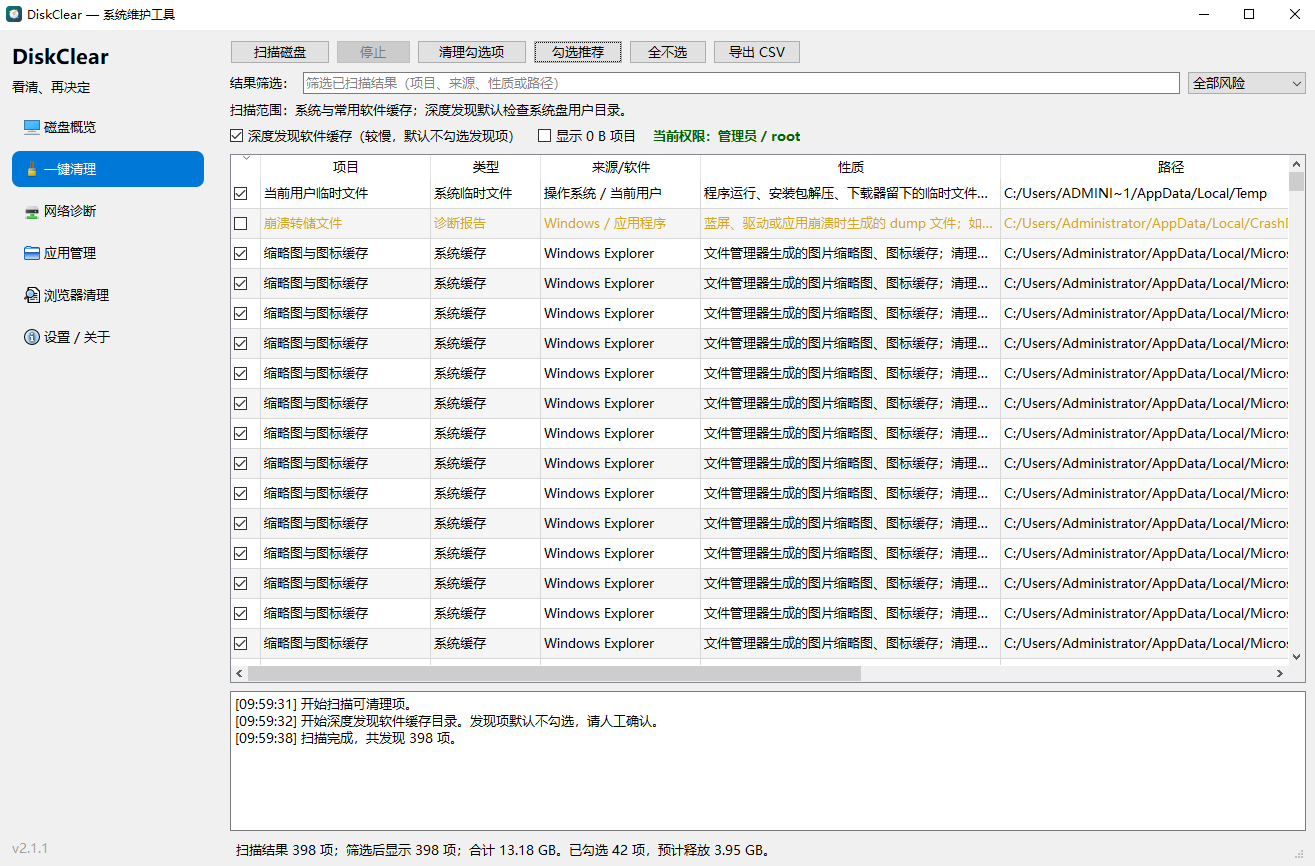Click the vertical scrollbar down arrow
The width and height of the screenshot is (1315, 866).
(1297, 657)
